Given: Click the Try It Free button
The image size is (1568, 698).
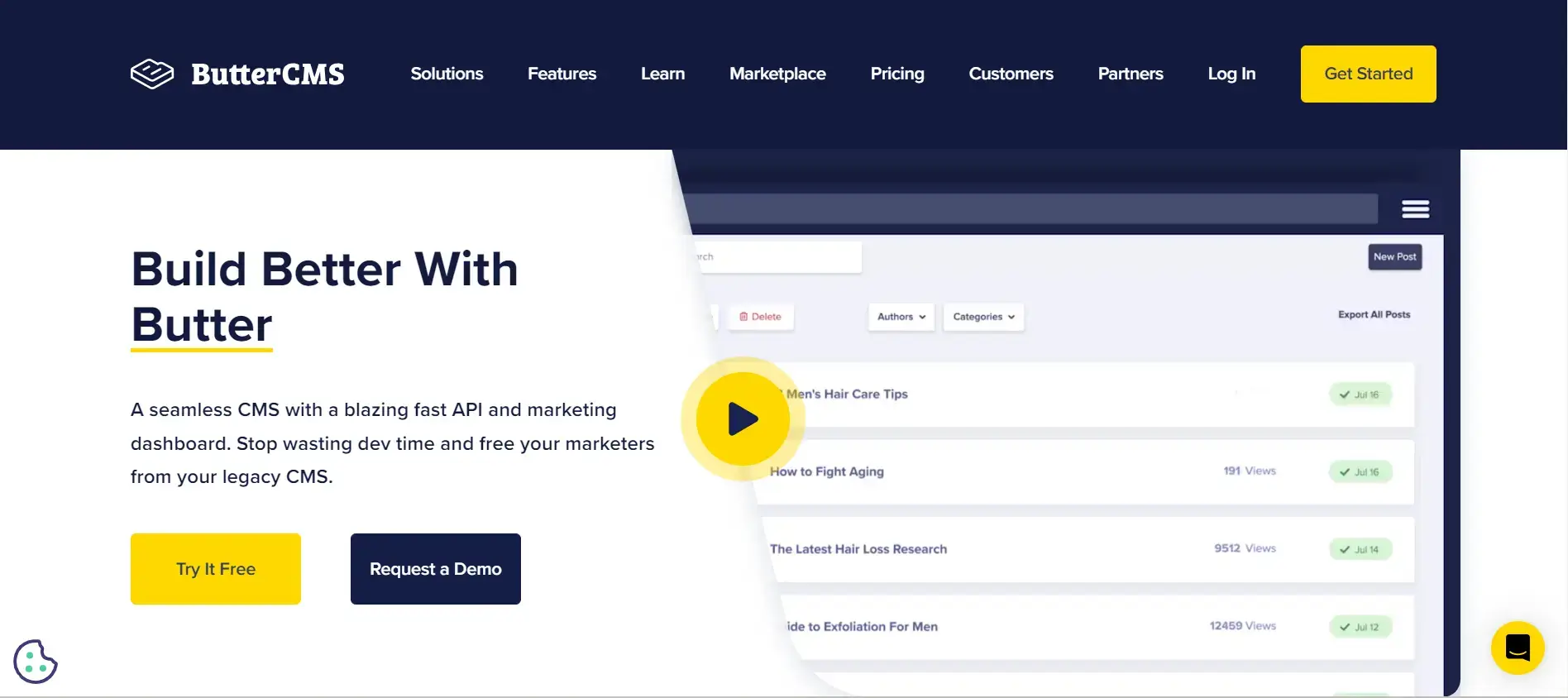Looking at the screenshot, I should 216,569.
